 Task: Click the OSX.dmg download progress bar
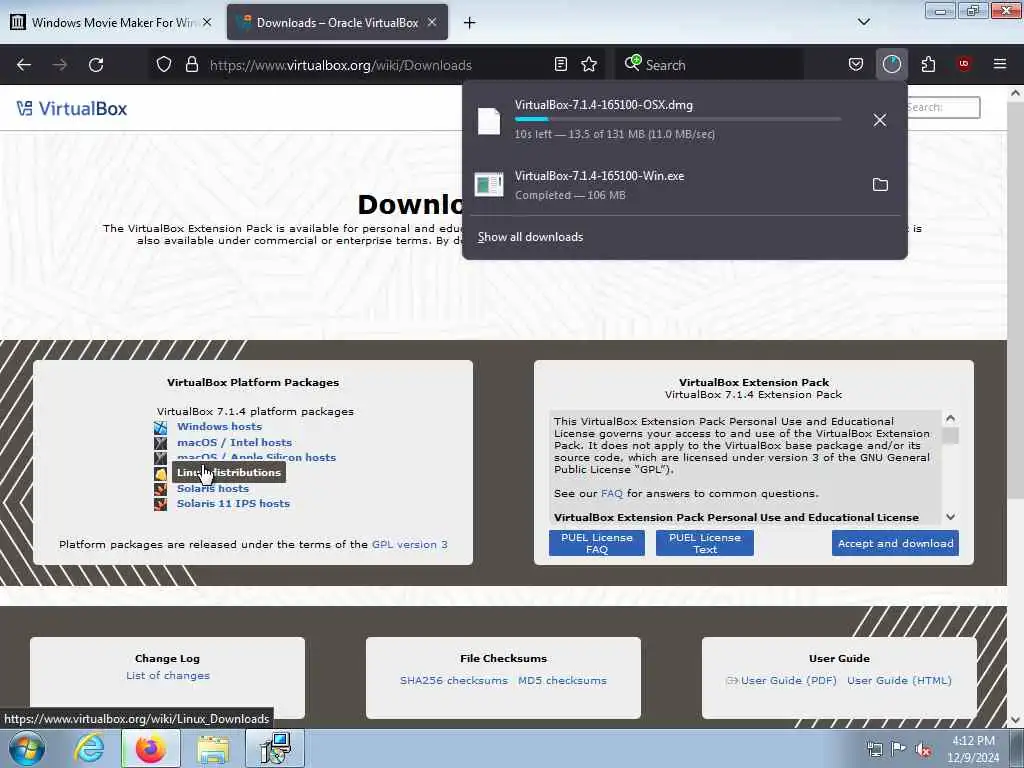(x=678, y=119)
